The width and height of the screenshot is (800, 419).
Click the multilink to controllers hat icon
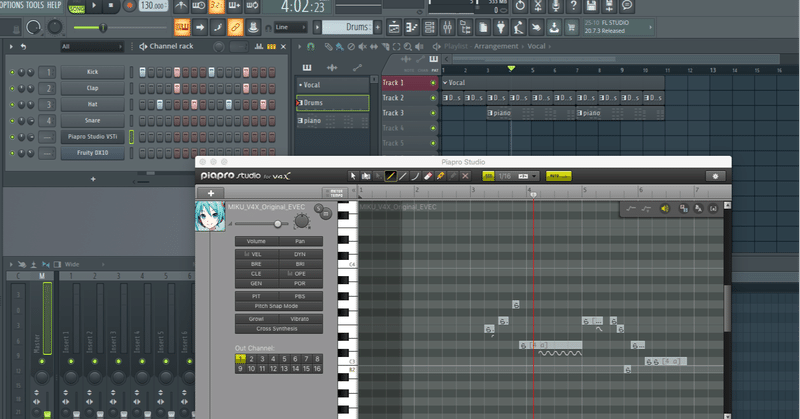(x=253, y=28)
